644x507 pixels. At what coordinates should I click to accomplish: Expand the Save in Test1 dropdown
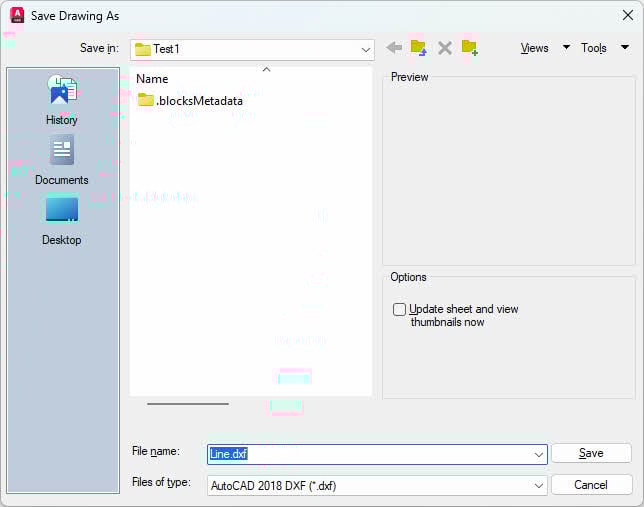tap(365, 50)
